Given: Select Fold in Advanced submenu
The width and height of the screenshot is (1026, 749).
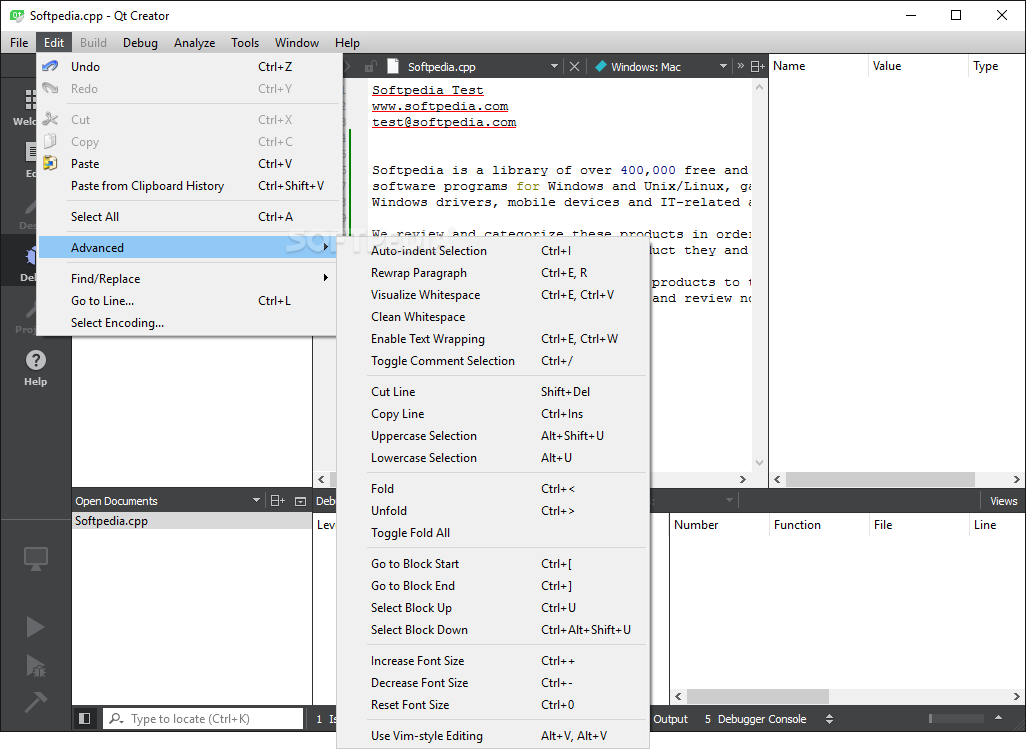Looking at the screenshot, I should click(493, 489).
